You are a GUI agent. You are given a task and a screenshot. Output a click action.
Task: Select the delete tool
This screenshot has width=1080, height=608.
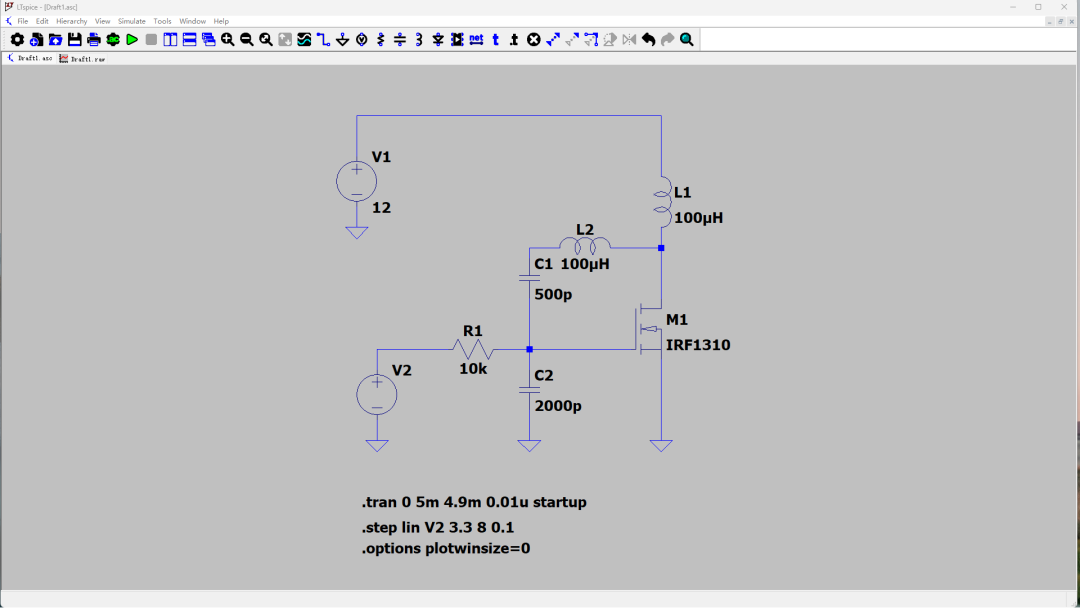coord(534,40)
